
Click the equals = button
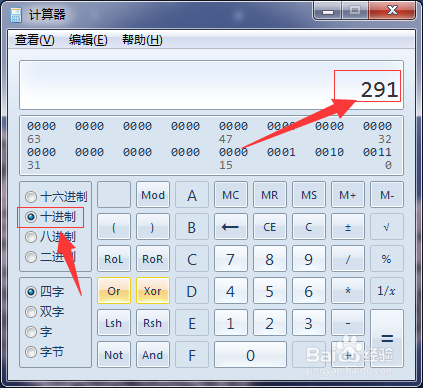click(387, 339)
